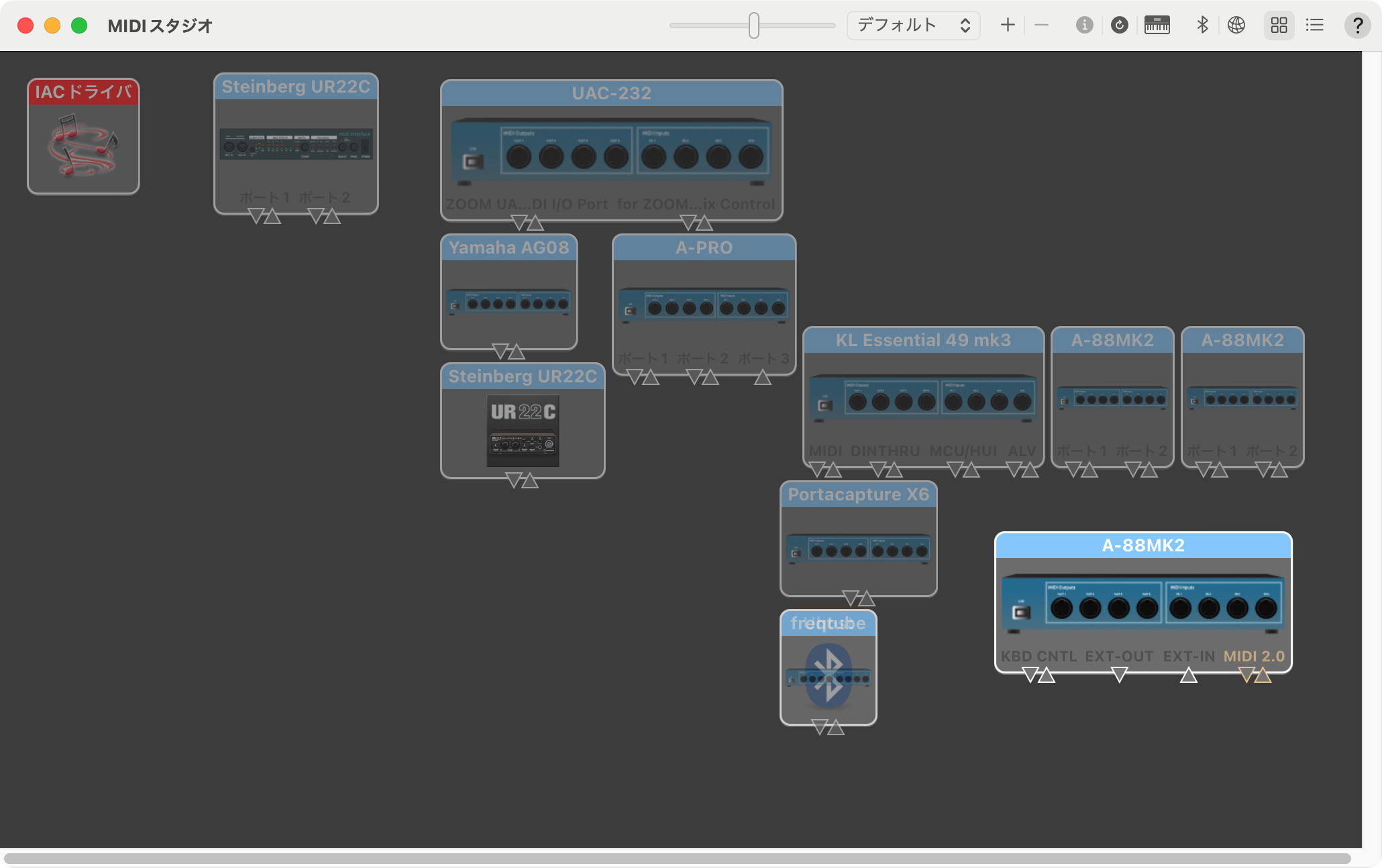Open the Test Setup keyboard icon
The image size is (1382, 868).
tap(1157, 25)
